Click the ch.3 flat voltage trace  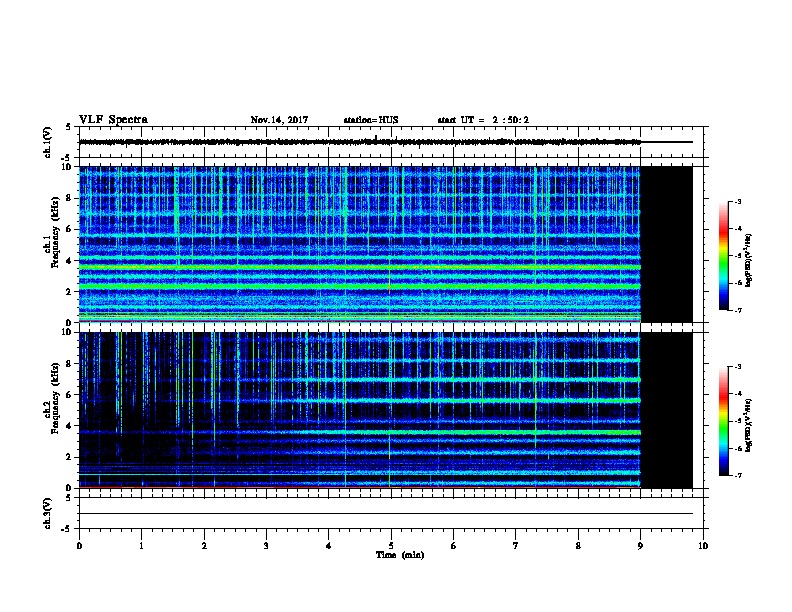[x=386, y=514]
